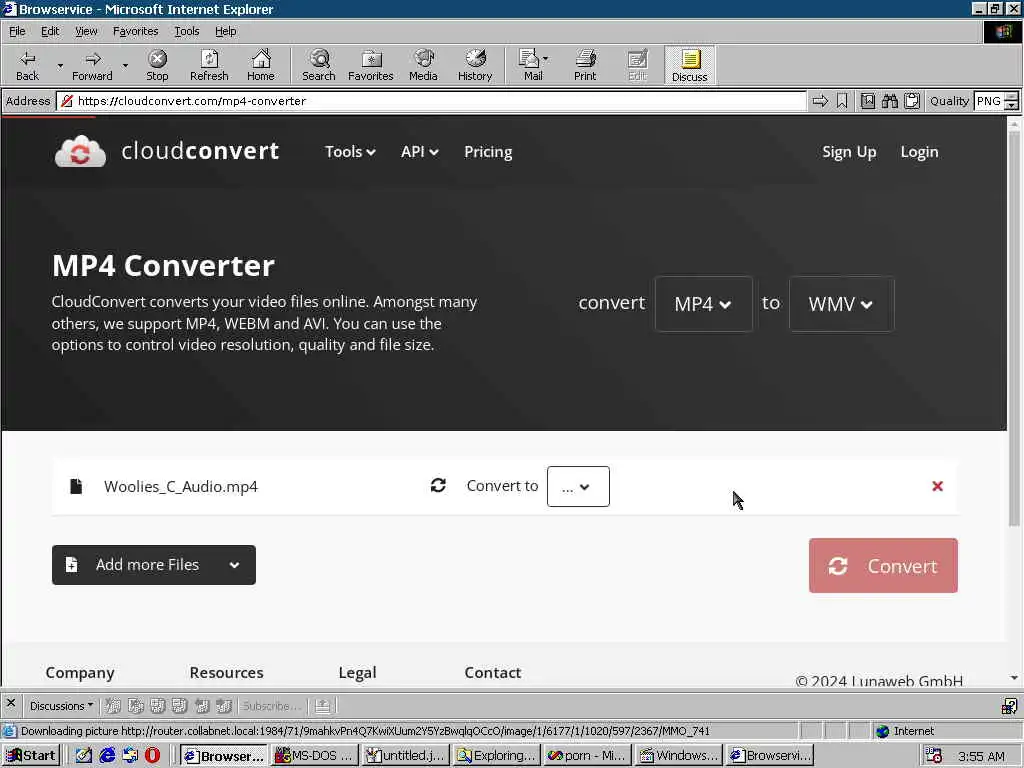Open the Convert to format selector

(578, 487)
